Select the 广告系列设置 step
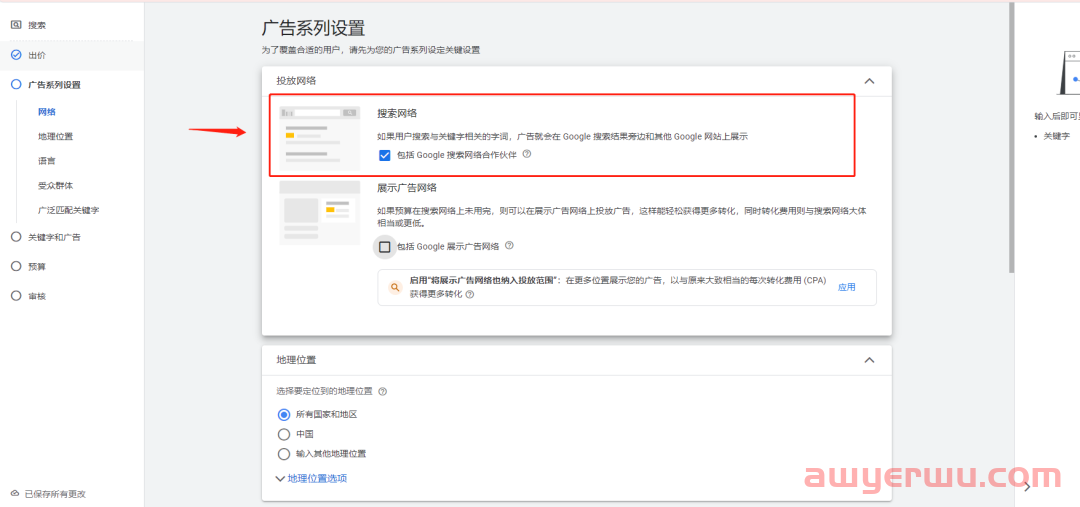 pyautogui.click(x=54, y=85)
